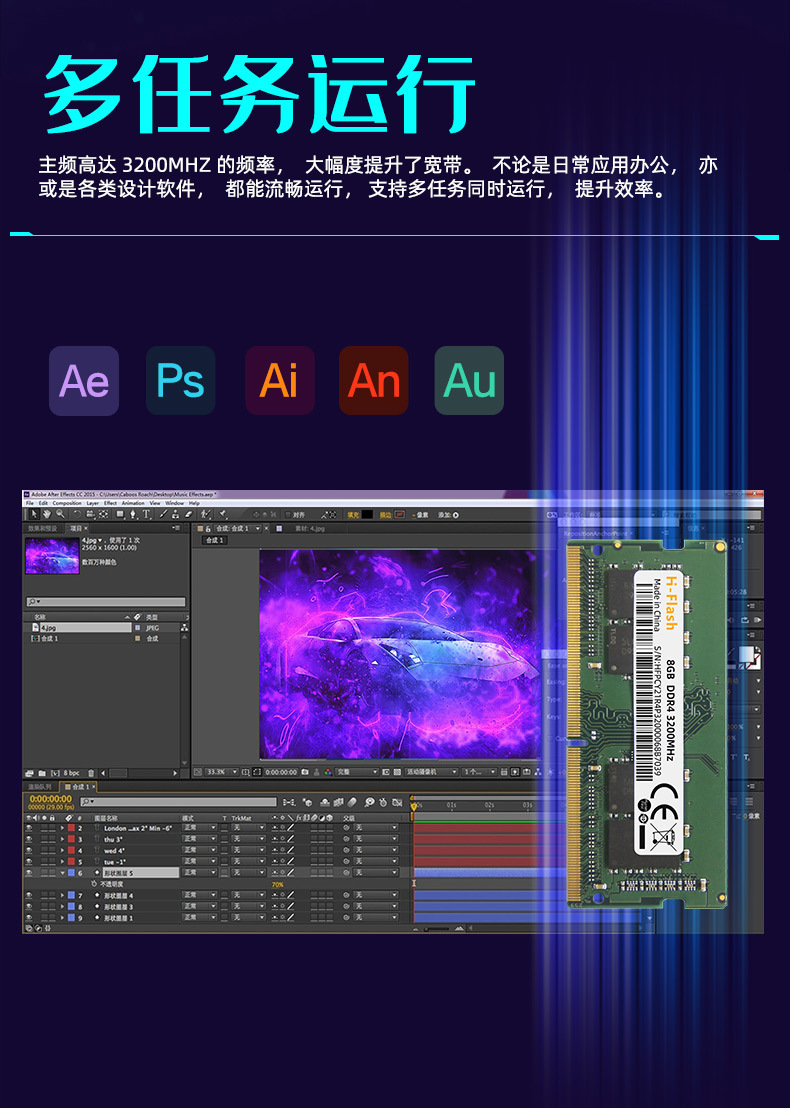Click the 0:00:00:00 timeline timecode
The height and width of the screenshot is (1108, 790).
click(x=51, y=798)
